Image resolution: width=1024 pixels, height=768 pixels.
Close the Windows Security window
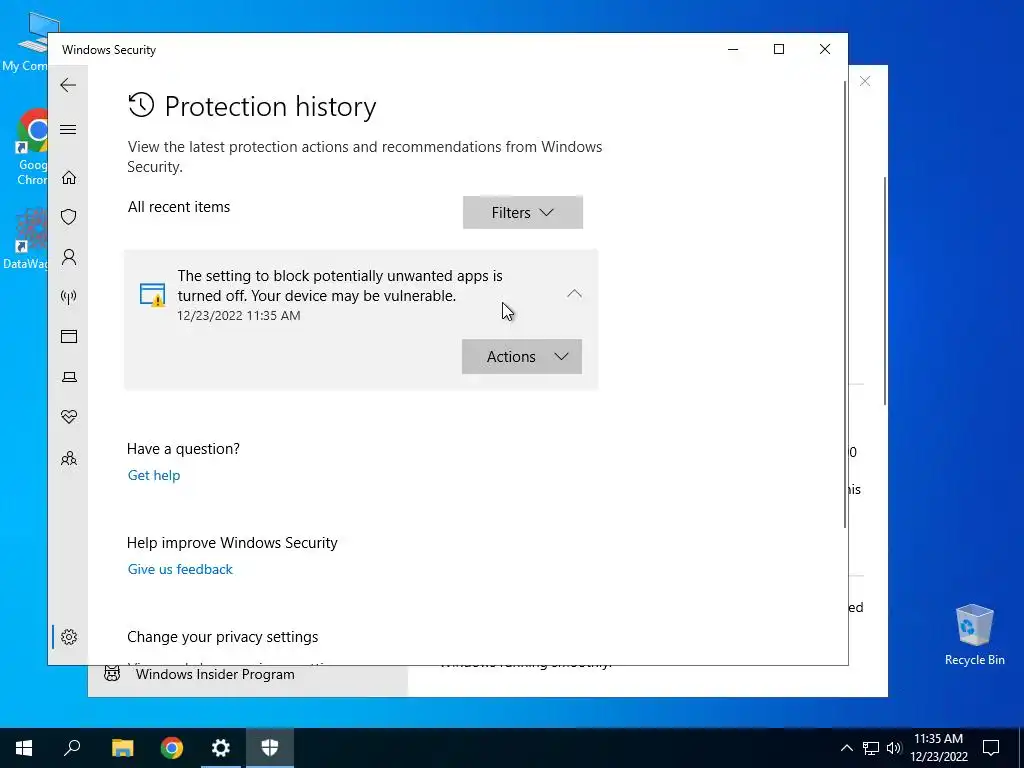[825, 49]
